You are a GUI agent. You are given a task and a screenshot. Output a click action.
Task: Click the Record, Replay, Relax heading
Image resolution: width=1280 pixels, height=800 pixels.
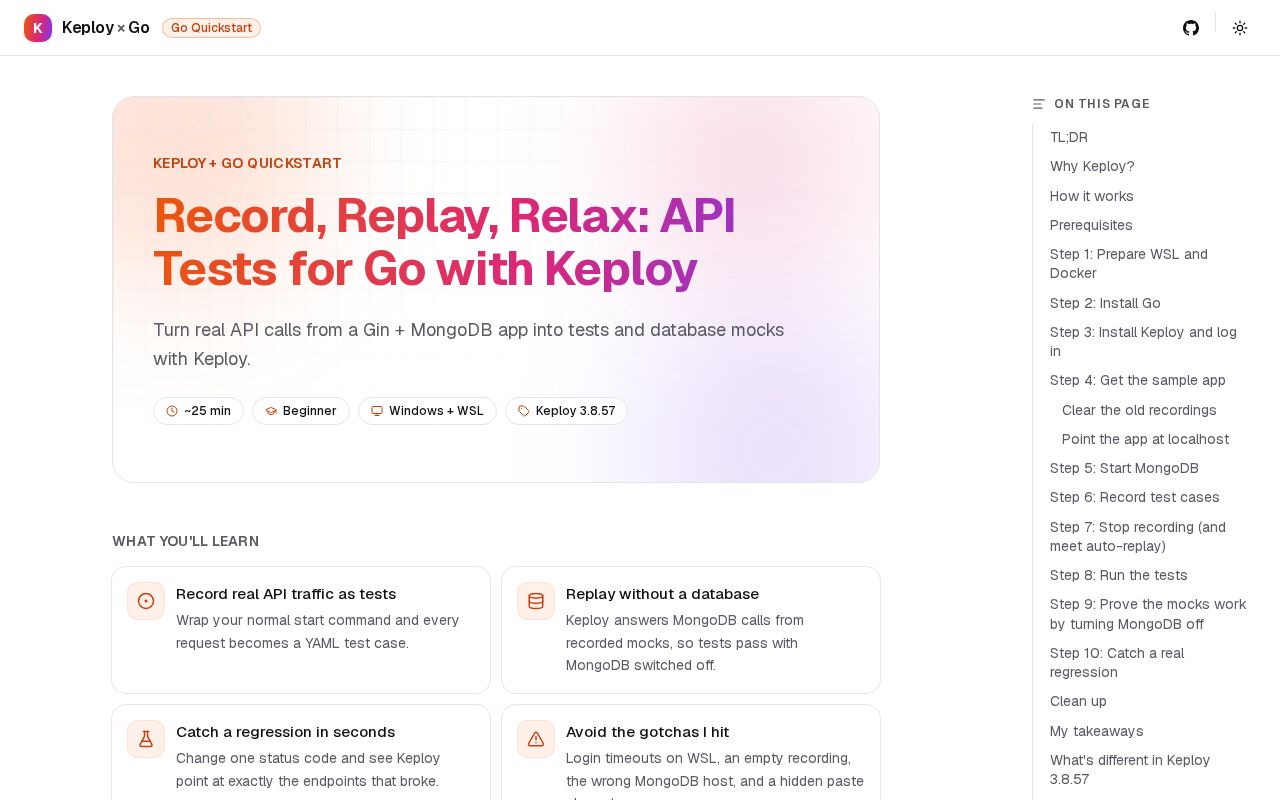point(444,242)
